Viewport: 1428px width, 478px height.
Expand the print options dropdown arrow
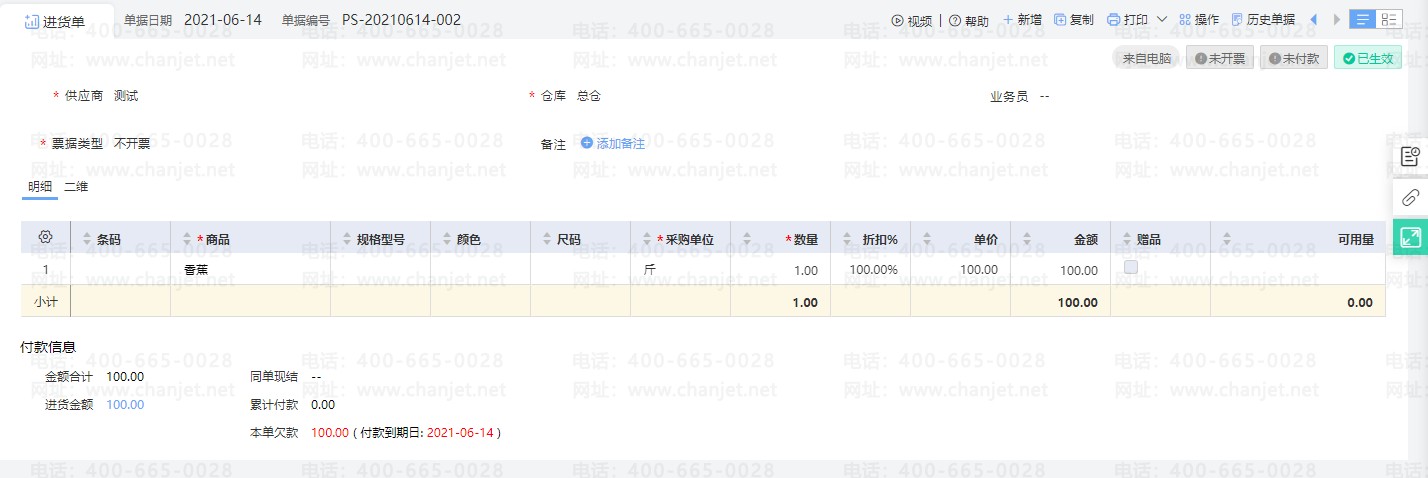[x=1161, y=20]
